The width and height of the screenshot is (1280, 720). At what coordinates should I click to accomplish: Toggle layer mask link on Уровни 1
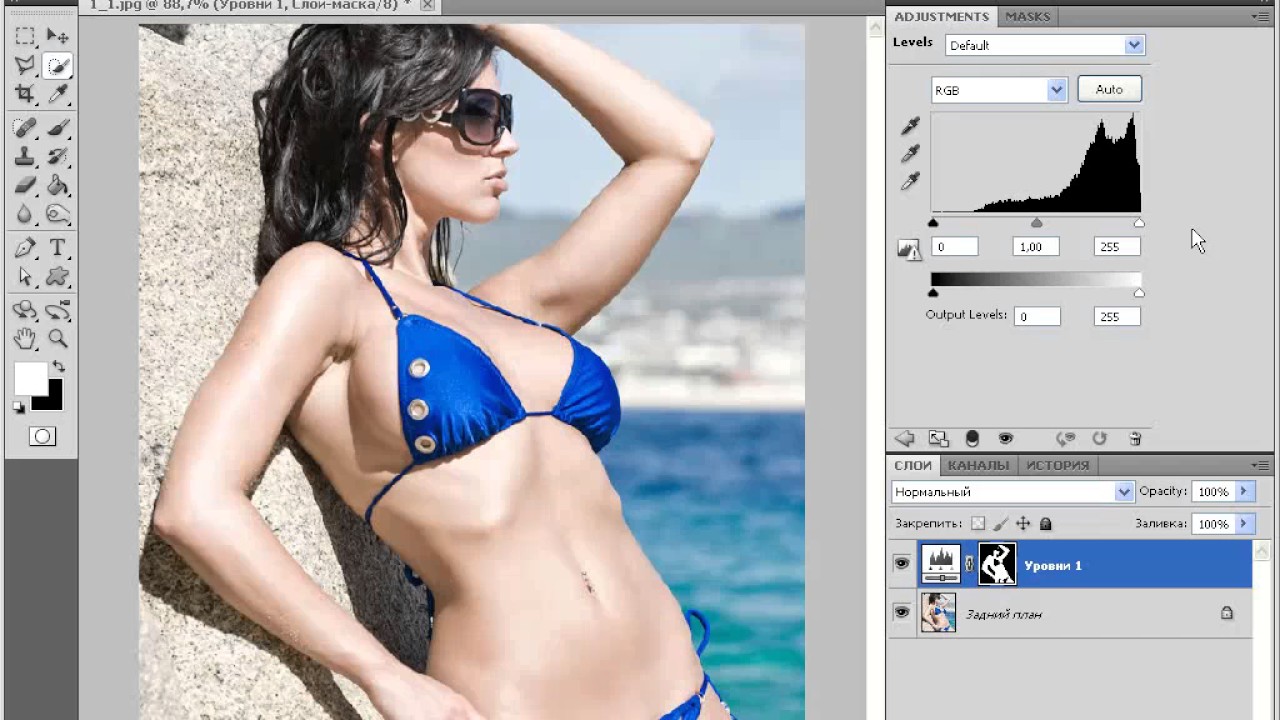click(x=969, y=565)
